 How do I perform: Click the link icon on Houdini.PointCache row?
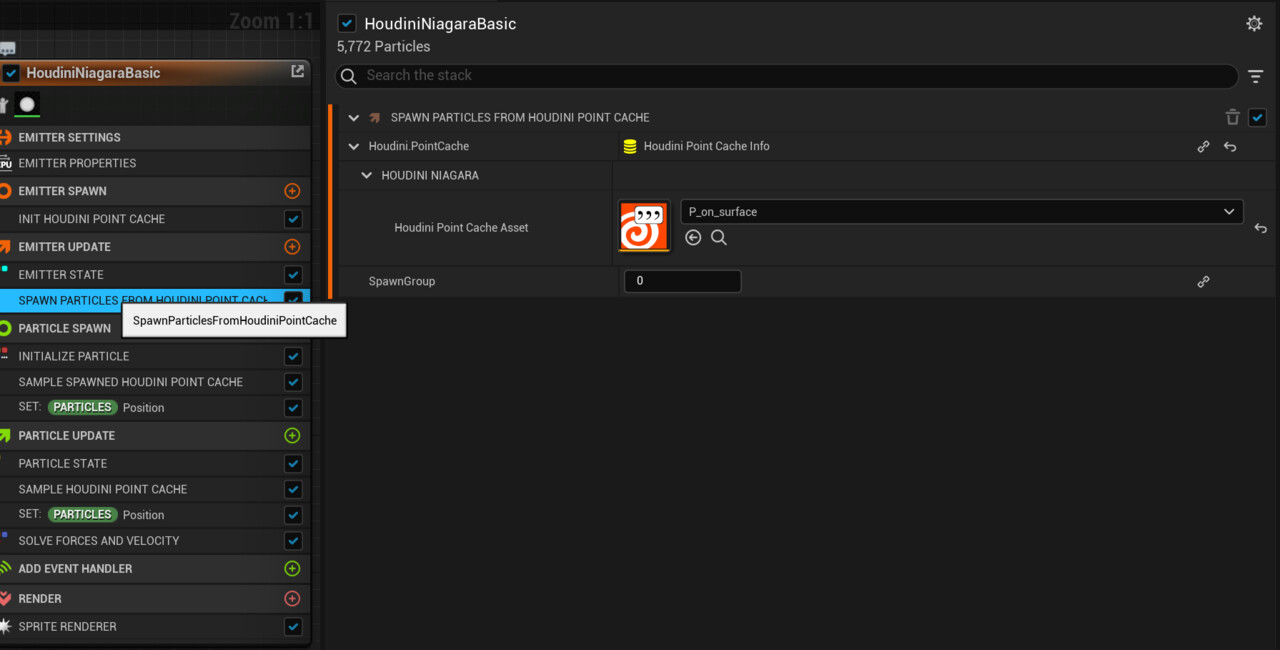[x=1203, y=146]
